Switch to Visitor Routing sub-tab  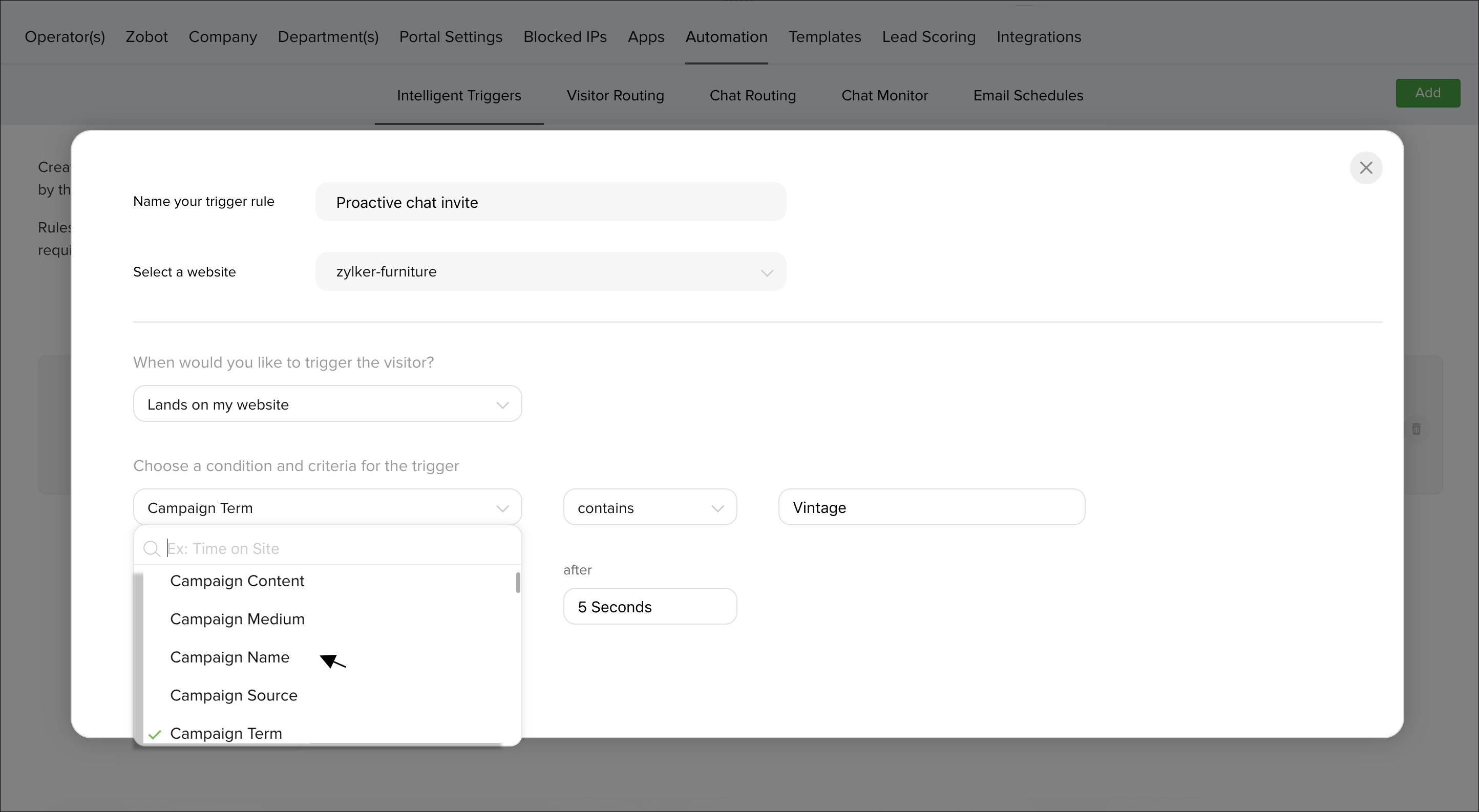tap(615, 95)
